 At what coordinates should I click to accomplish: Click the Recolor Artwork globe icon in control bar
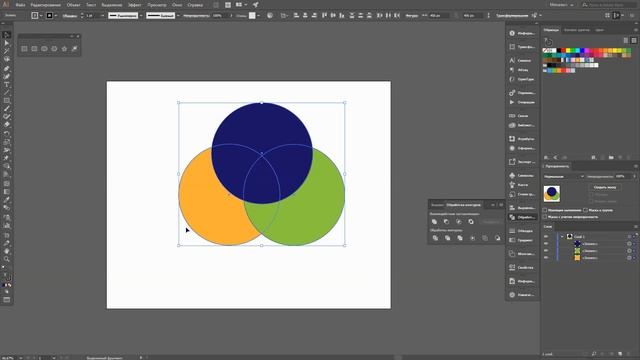tap(270, 16)
